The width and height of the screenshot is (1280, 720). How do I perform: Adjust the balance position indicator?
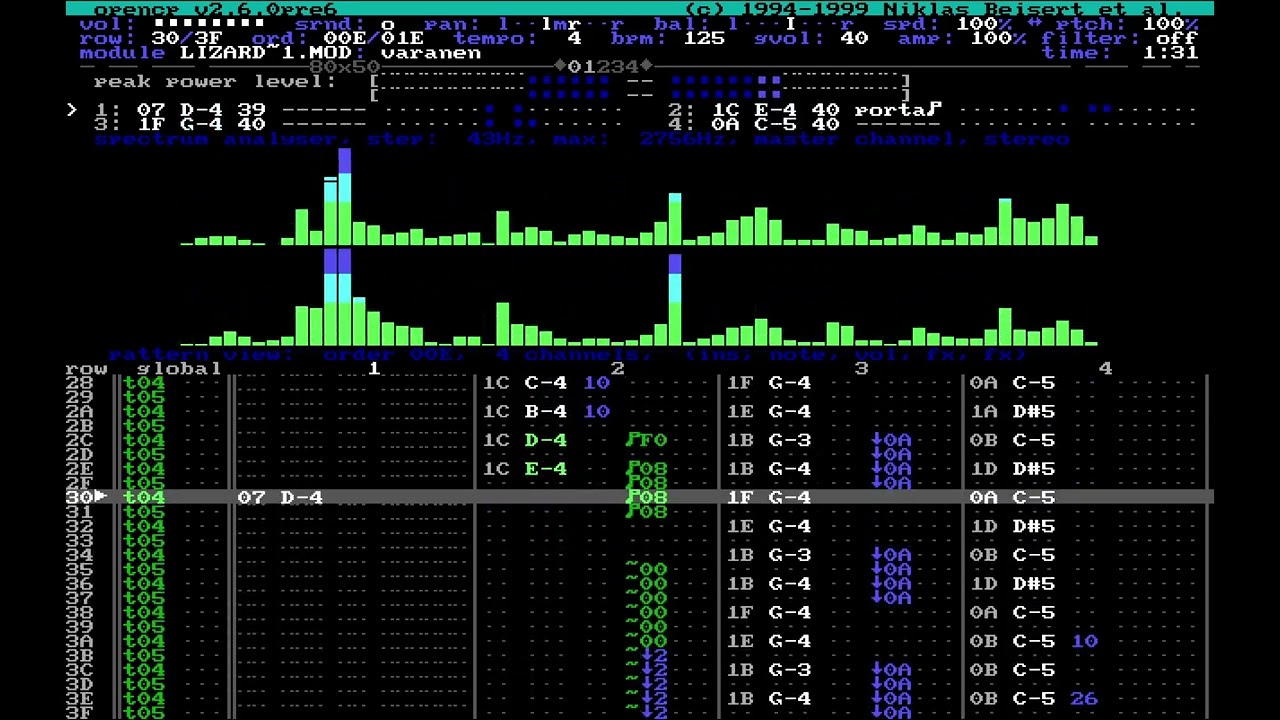[790, 23]
